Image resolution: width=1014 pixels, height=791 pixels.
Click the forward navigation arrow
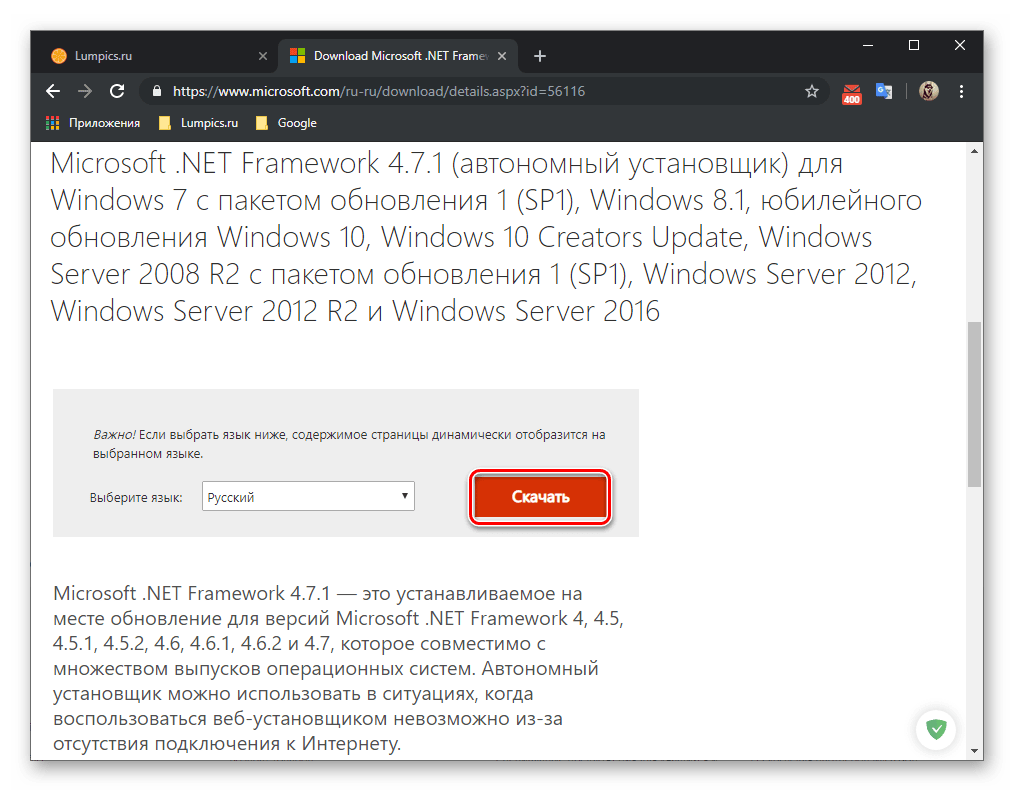(x=85, y=91)
